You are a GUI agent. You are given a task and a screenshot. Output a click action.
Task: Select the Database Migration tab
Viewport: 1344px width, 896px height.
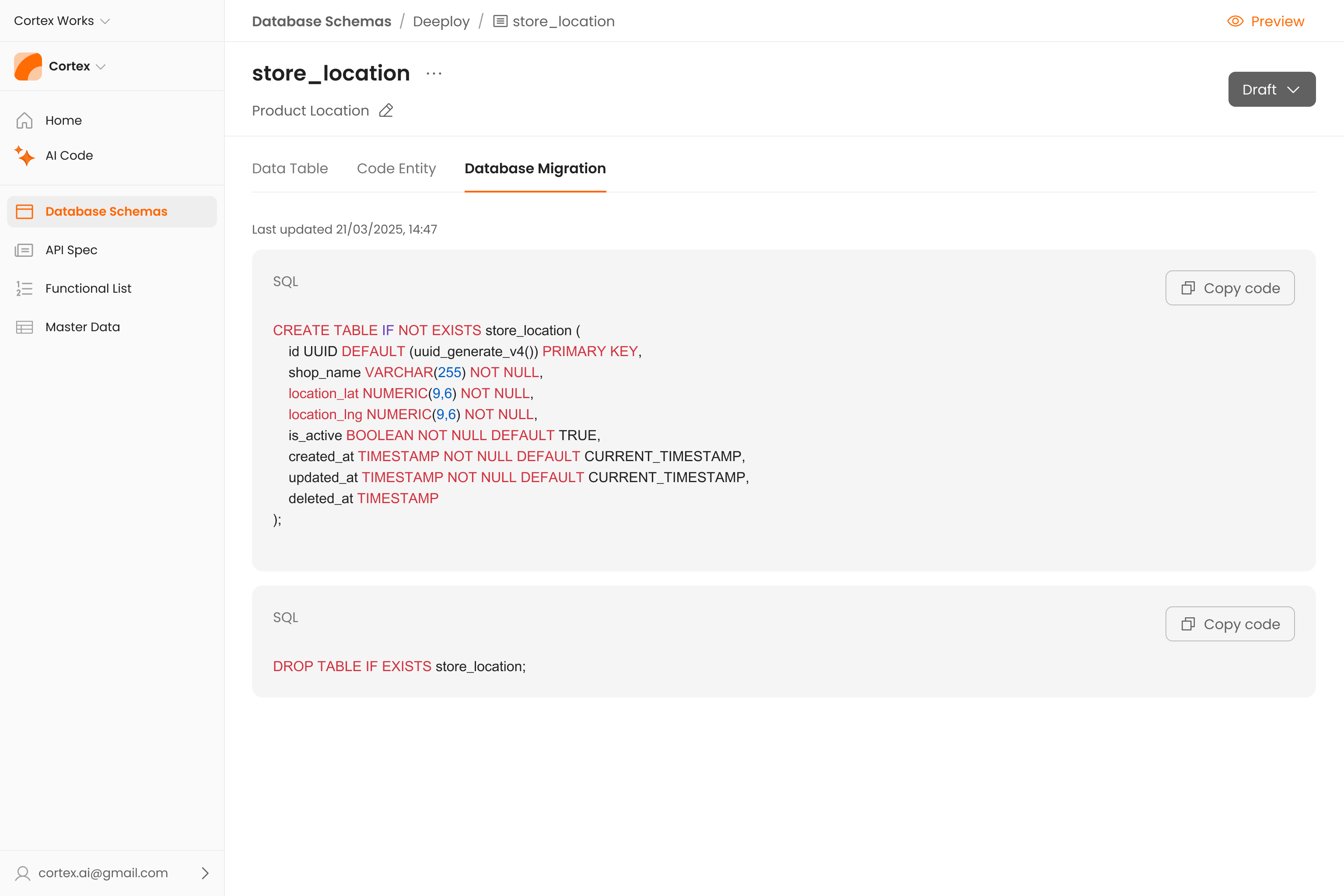point(535,168)
